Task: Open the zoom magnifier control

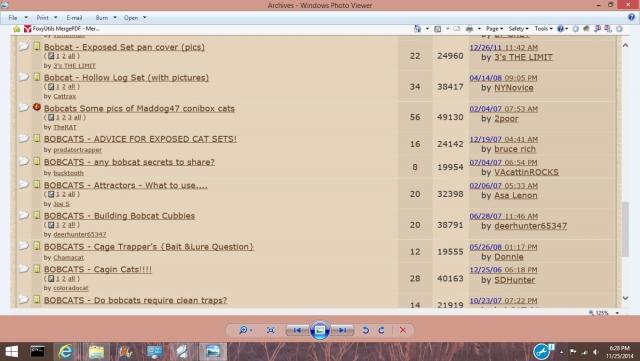Action: pos(245,330)
